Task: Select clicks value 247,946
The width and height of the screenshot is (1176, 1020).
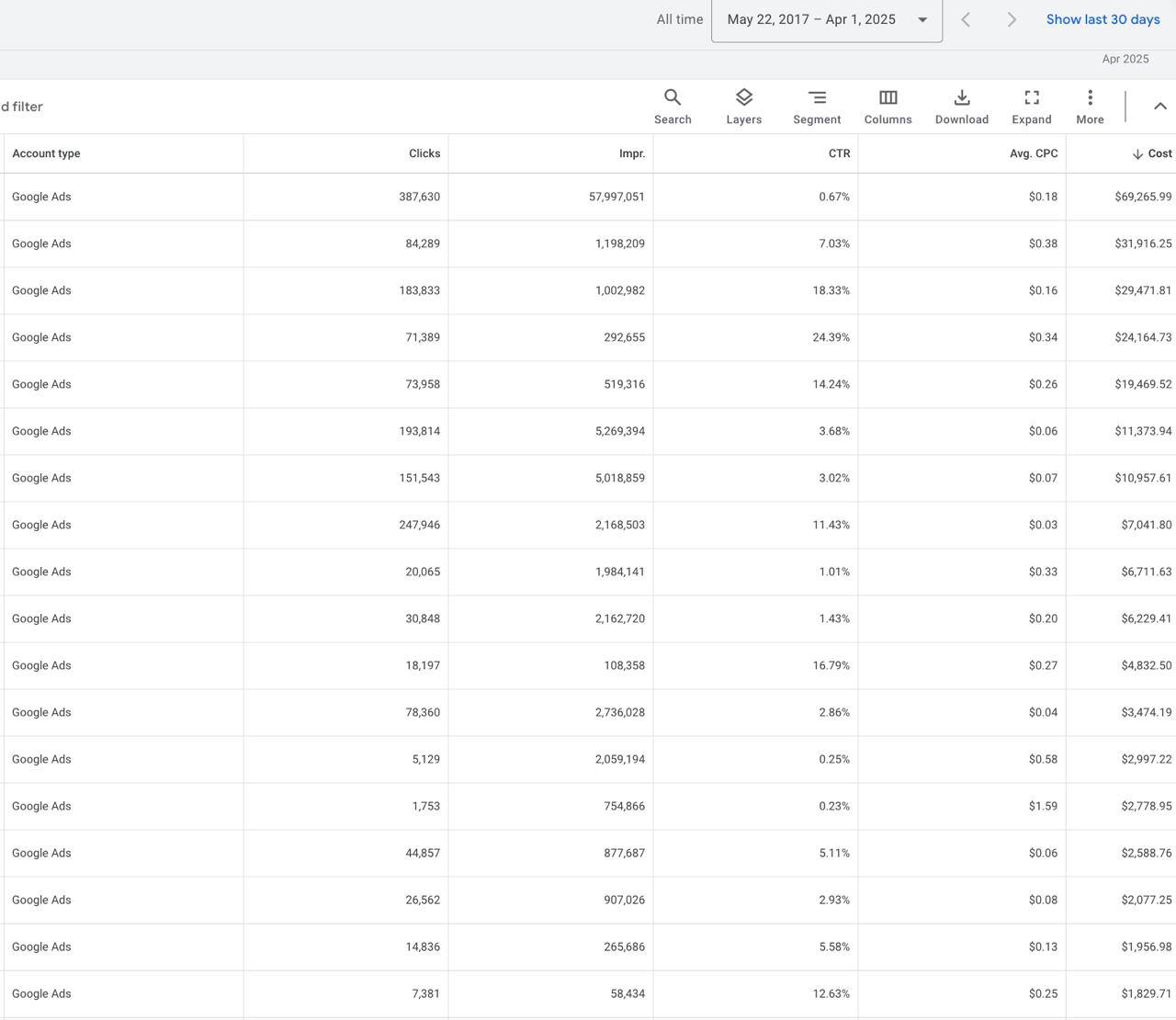Action: pos(419,525)
